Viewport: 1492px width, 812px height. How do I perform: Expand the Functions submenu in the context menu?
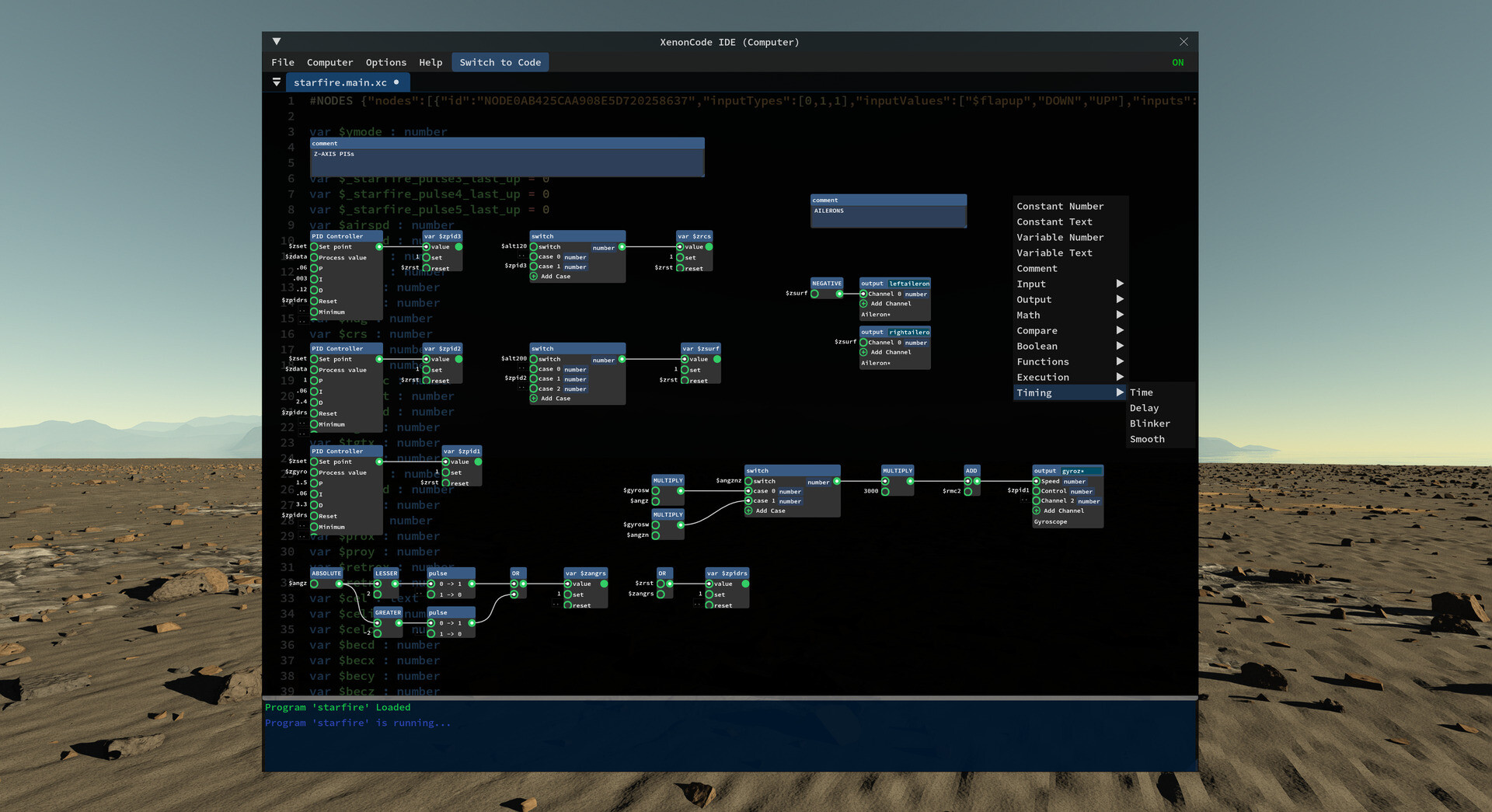coord(1043,361)
